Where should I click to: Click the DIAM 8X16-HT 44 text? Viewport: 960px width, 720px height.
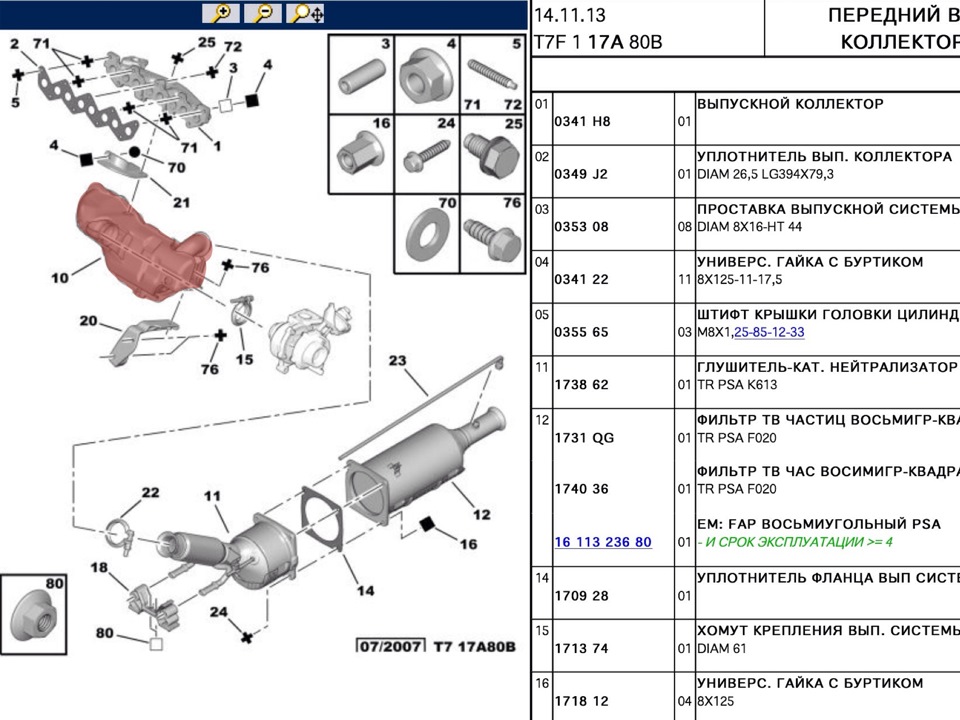coord(749,227)
